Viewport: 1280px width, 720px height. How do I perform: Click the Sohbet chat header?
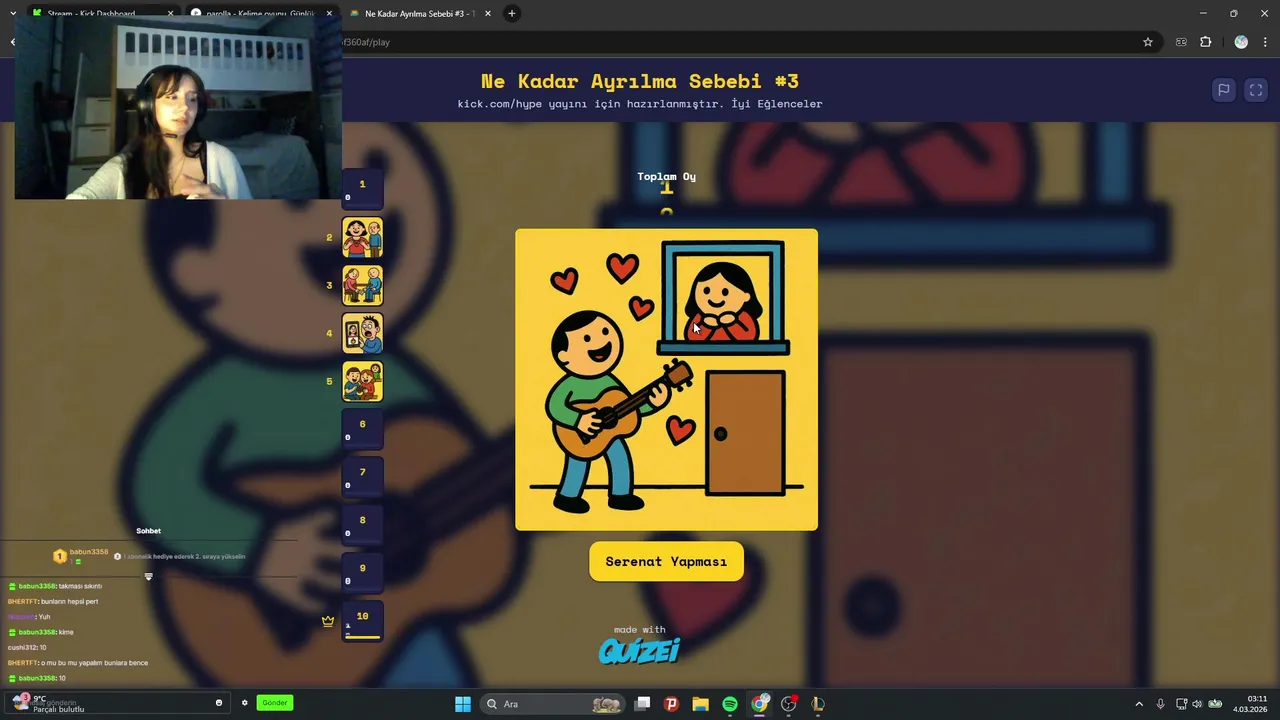(x=148, y=531)
